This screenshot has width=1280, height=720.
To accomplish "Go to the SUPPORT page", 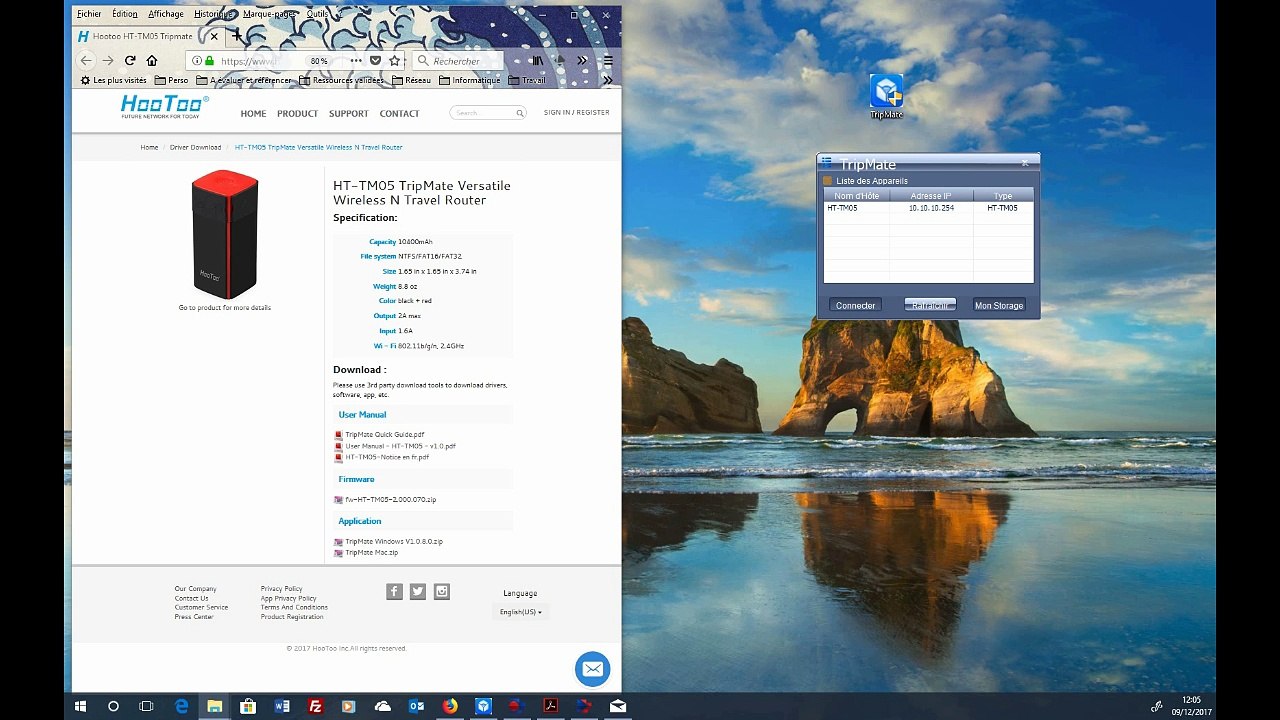I will [349, 114].
